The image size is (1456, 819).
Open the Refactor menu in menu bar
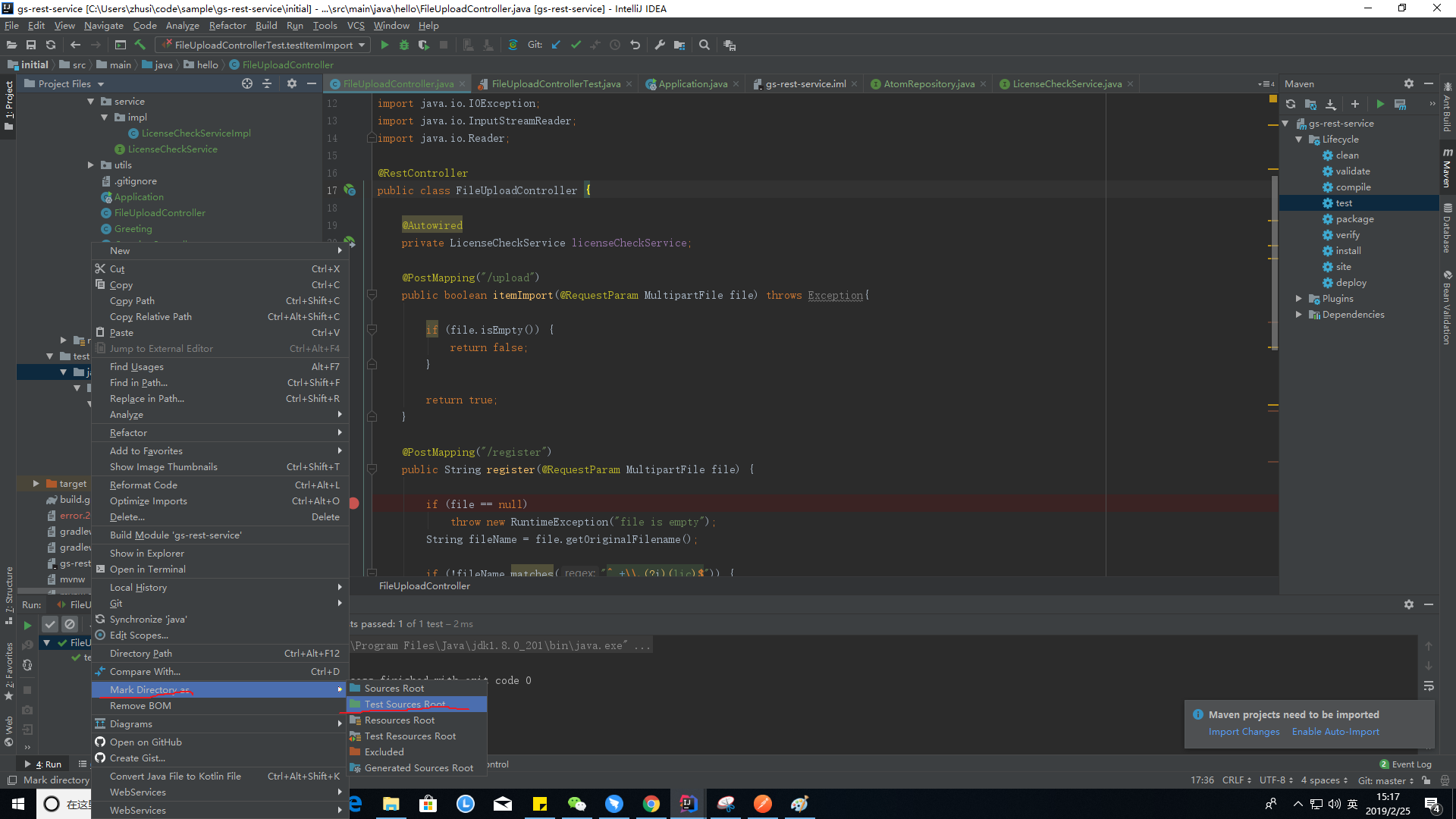pyautogui.click(x=227, y=25)
